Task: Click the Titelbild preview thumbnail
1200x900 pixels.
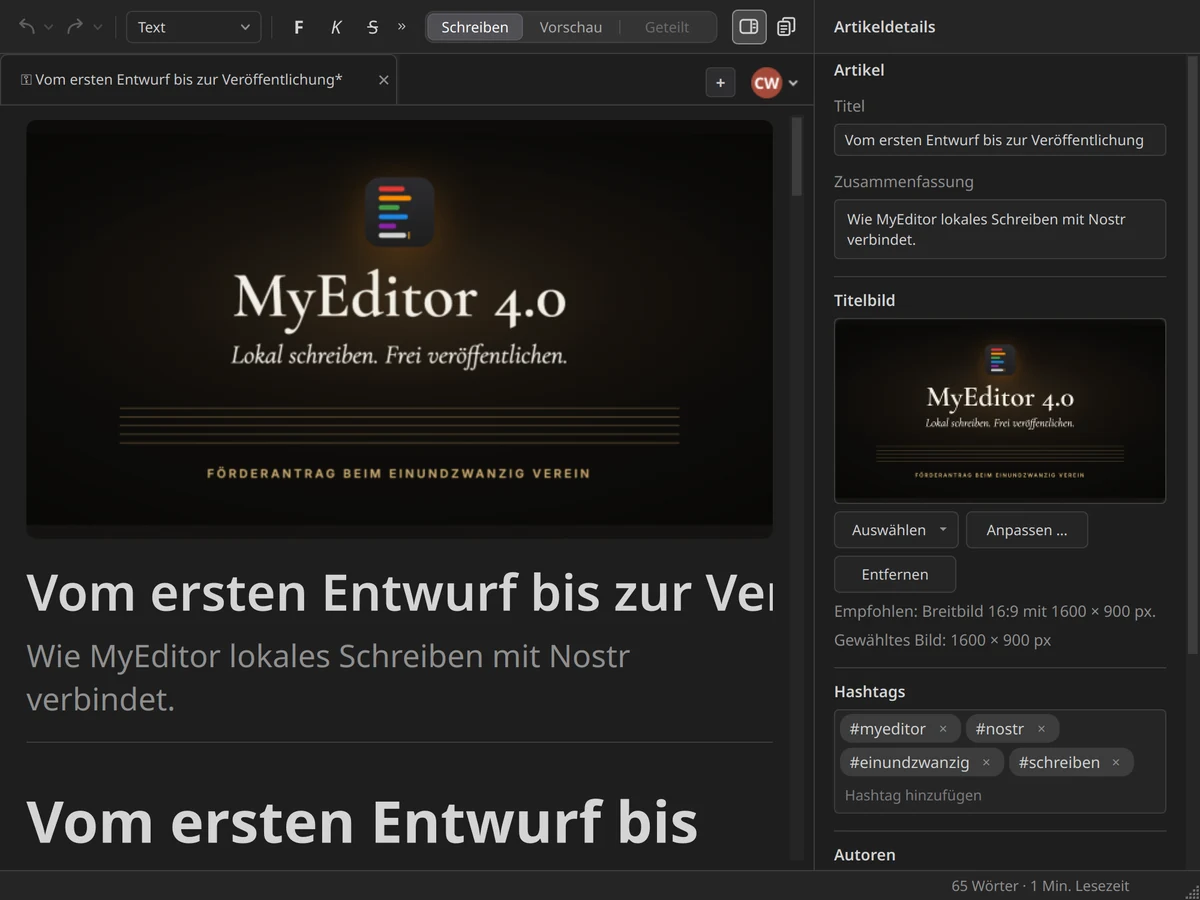Action: tap(1000, 410)
